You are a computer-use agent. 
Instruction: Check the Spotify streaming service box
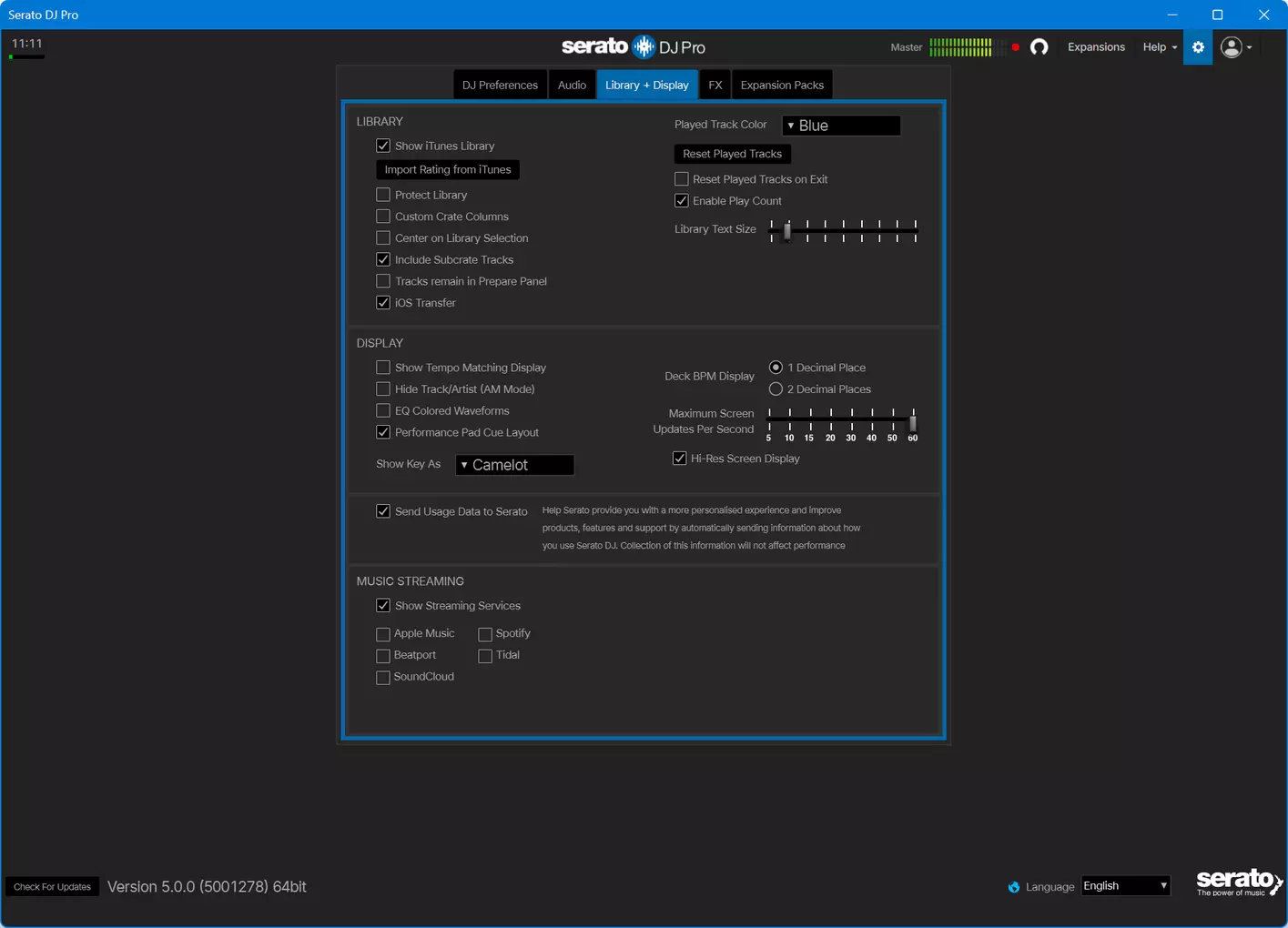[485, 634]
